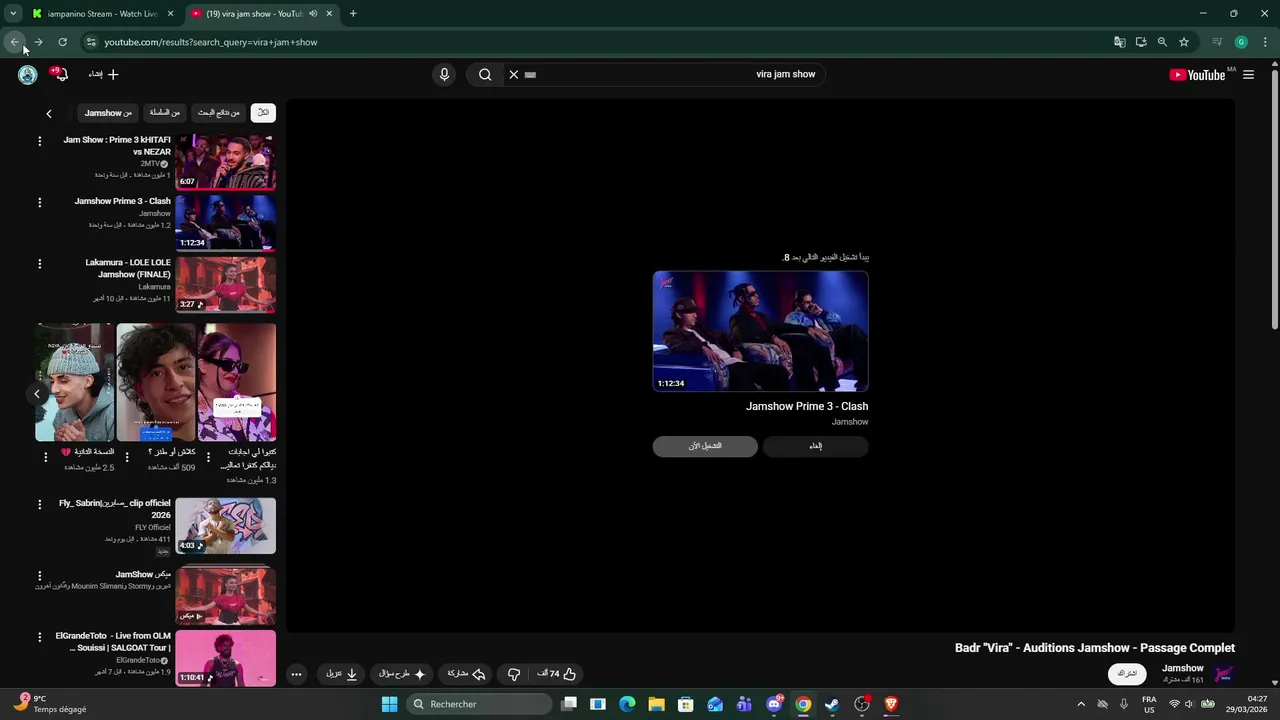
Task: Open the Windows Start menu
Action: pos(389,704)
